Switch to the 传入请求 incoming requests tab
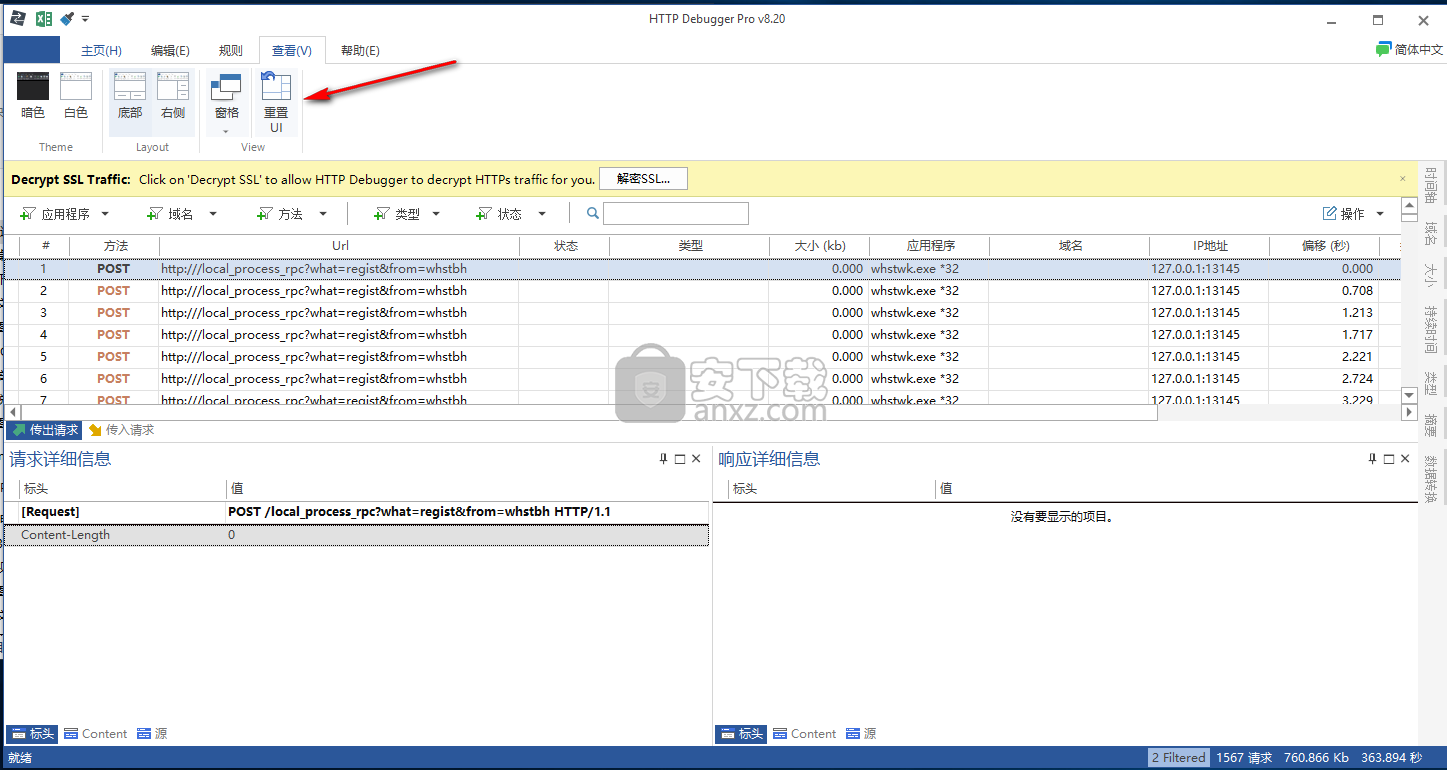Screen dimensions: 1447x770 tap(121, 430)
